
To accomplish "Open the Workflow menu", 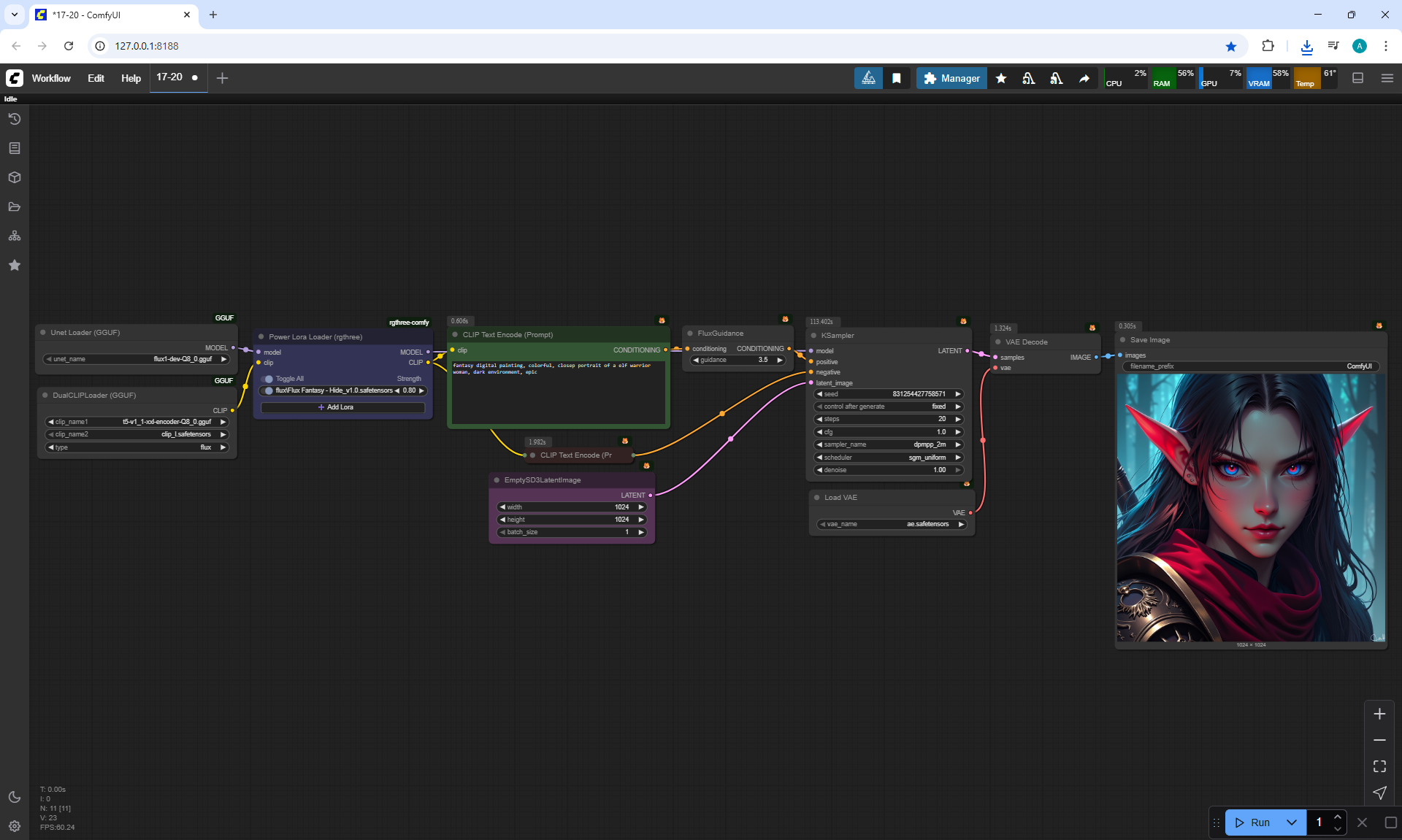I will coord(51,78).
